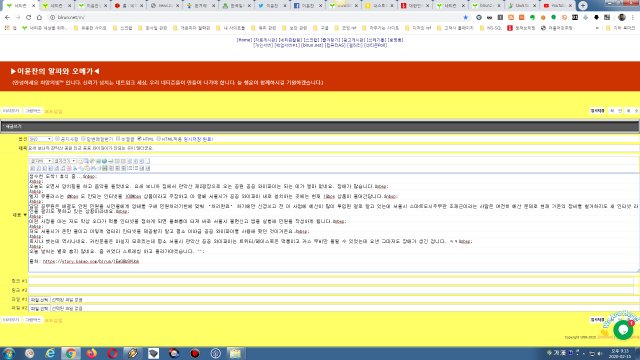Select the first browser tab

click(x=20, y=6)
